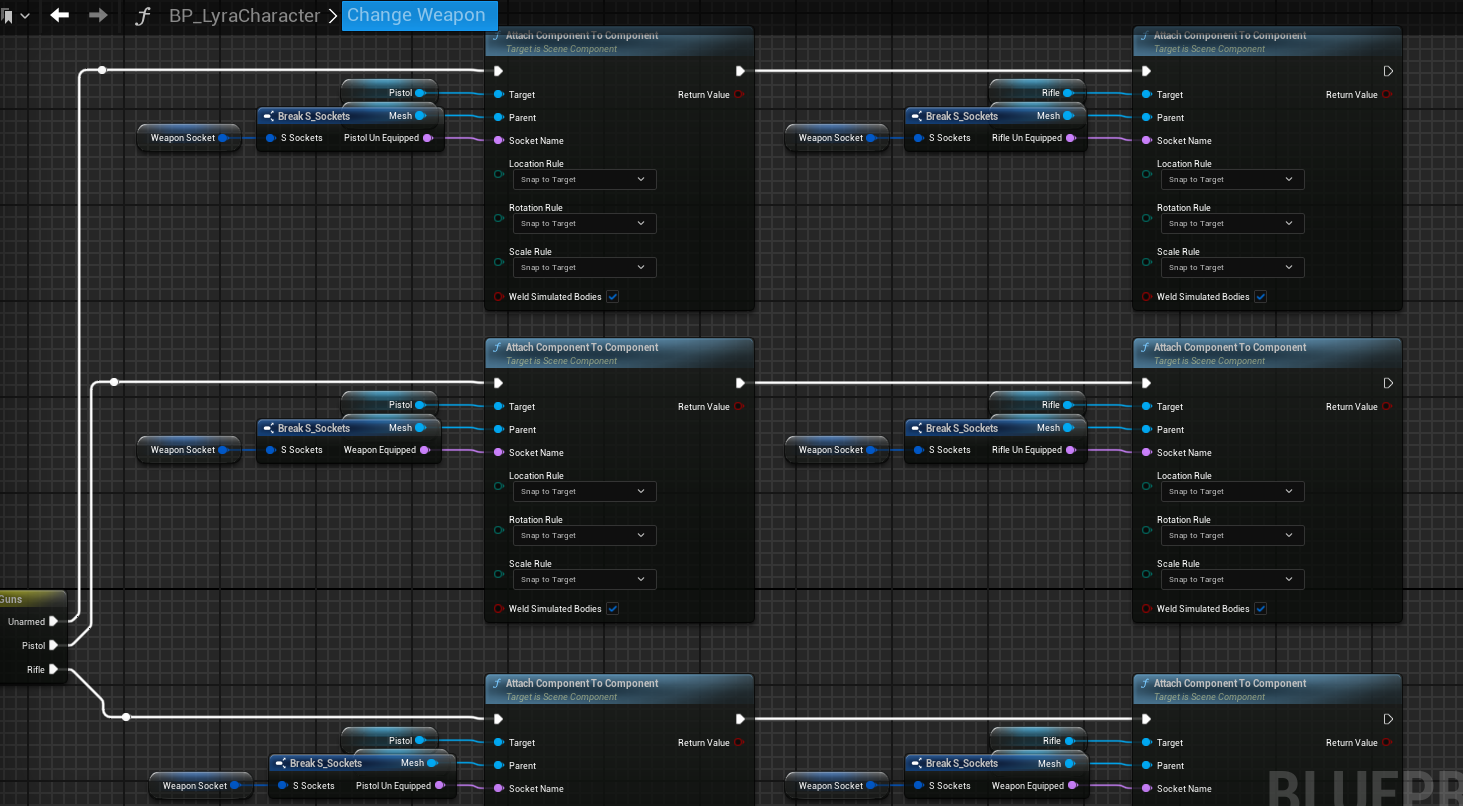Click Socket Name pin on Rifle node using Weapon Equipped

tap(1146, 788)
